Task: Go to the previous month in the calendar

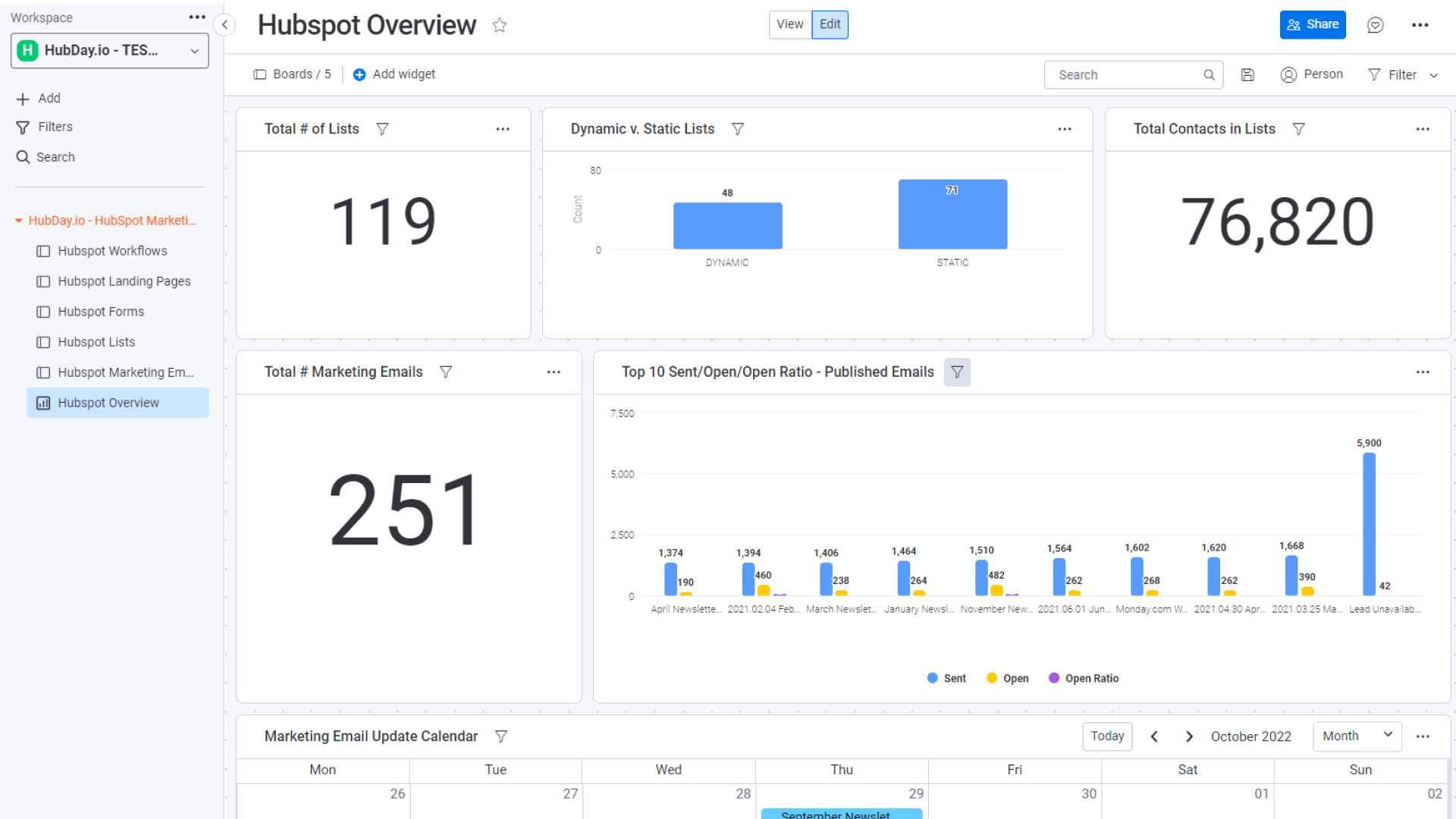Action: click(x=1154, y=736)
